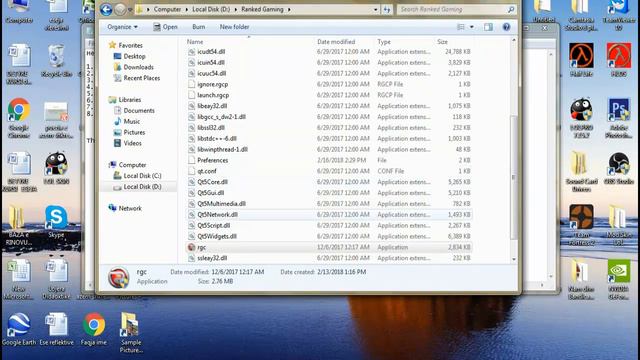The width and height of the screenshot is (640, 360).
Task: Open the Faqja ime Chrome shortcut
Action: click(94, 329)
